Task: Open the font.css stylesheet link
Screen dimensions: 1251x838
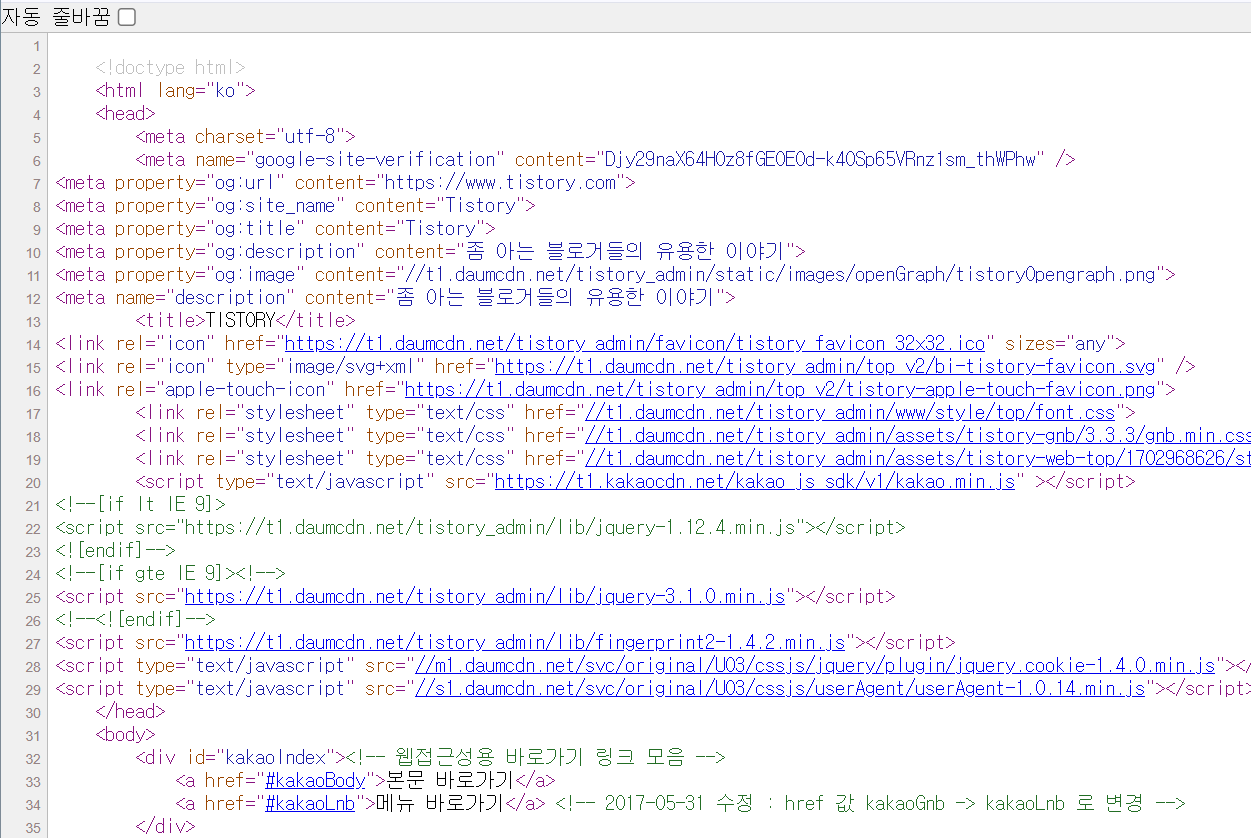Action: coord(850,412)
